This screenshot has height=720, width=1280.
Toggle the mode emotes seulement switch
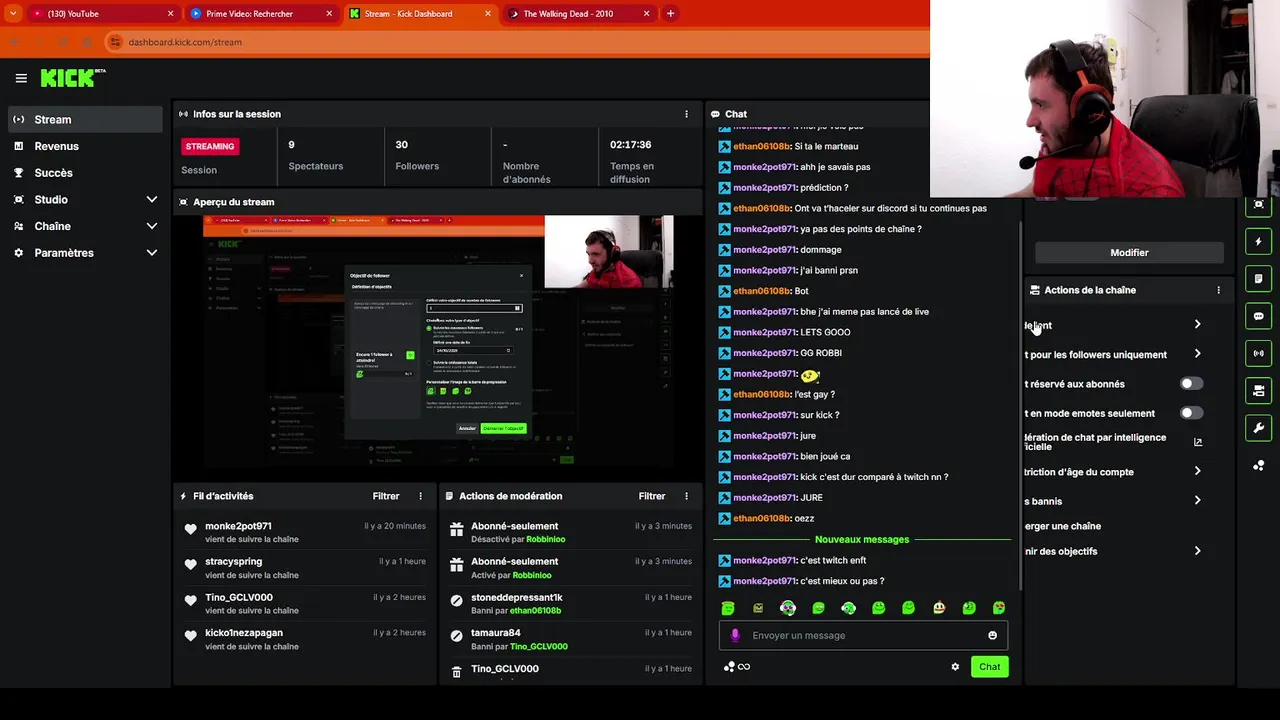(1189, 413)
